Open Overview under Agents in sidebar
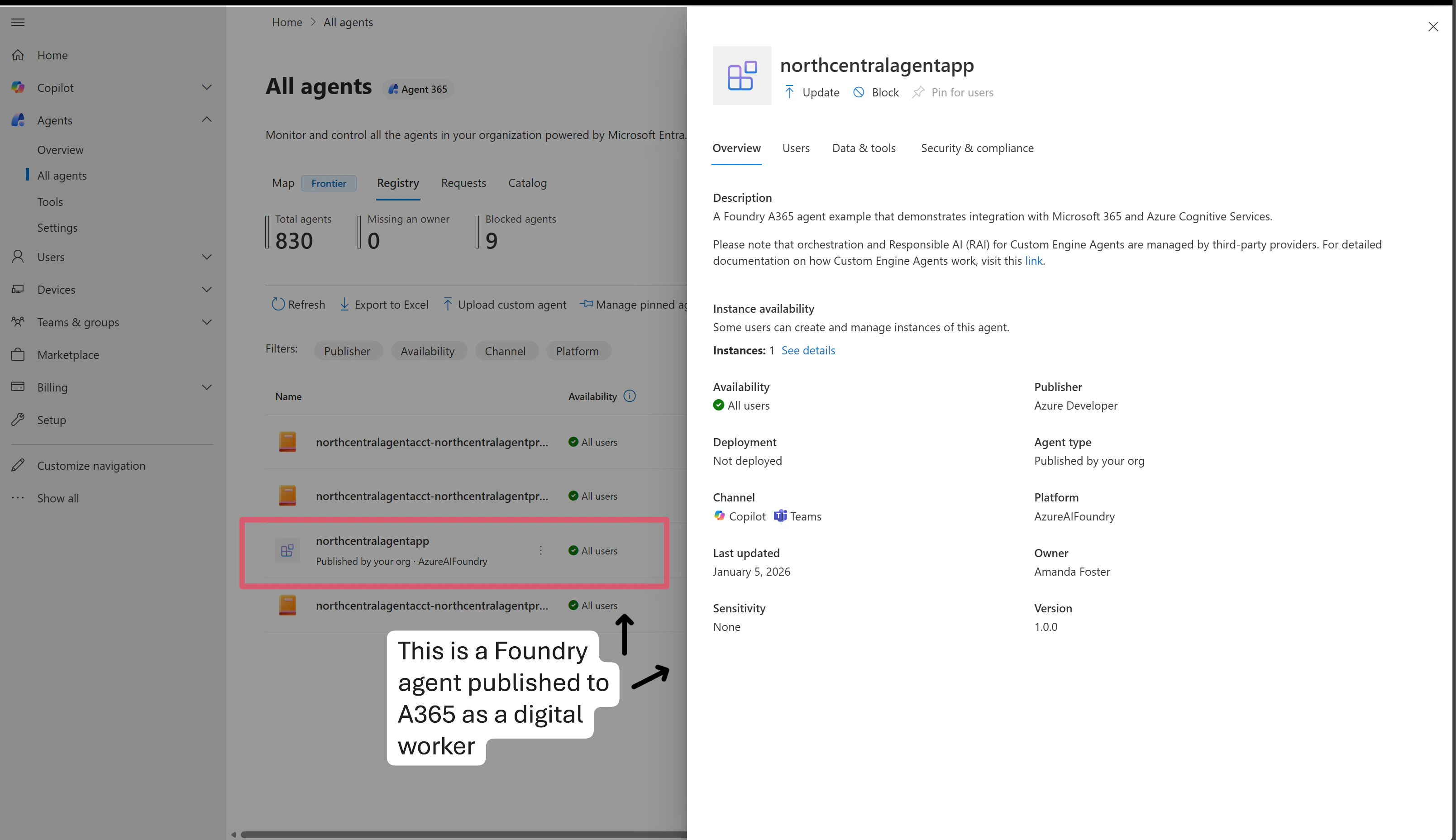Screen dimensions: 1456x840 [x=61, y=150]
